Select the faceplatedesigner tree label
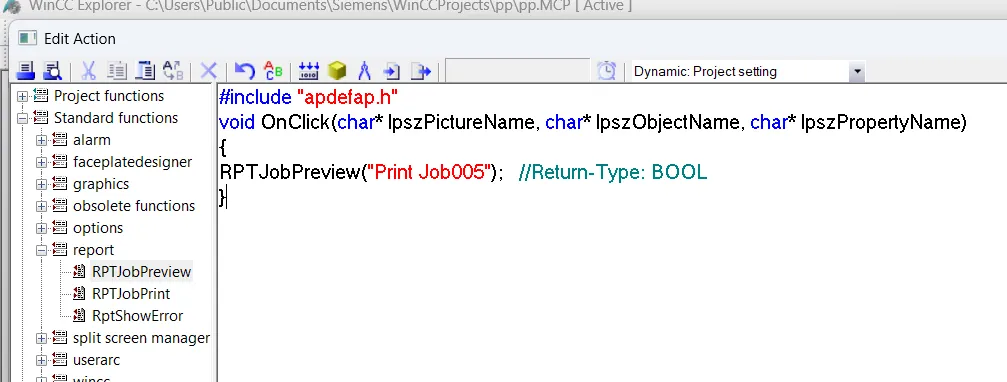Screen dimensions: 1007x382 click(x=132, y=162)
